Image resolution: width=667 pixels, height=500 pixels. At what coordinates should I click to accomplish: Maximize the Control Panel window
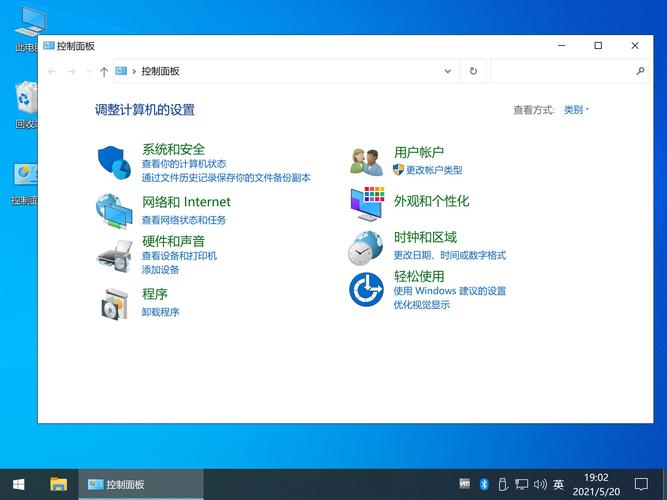[598, 46]
